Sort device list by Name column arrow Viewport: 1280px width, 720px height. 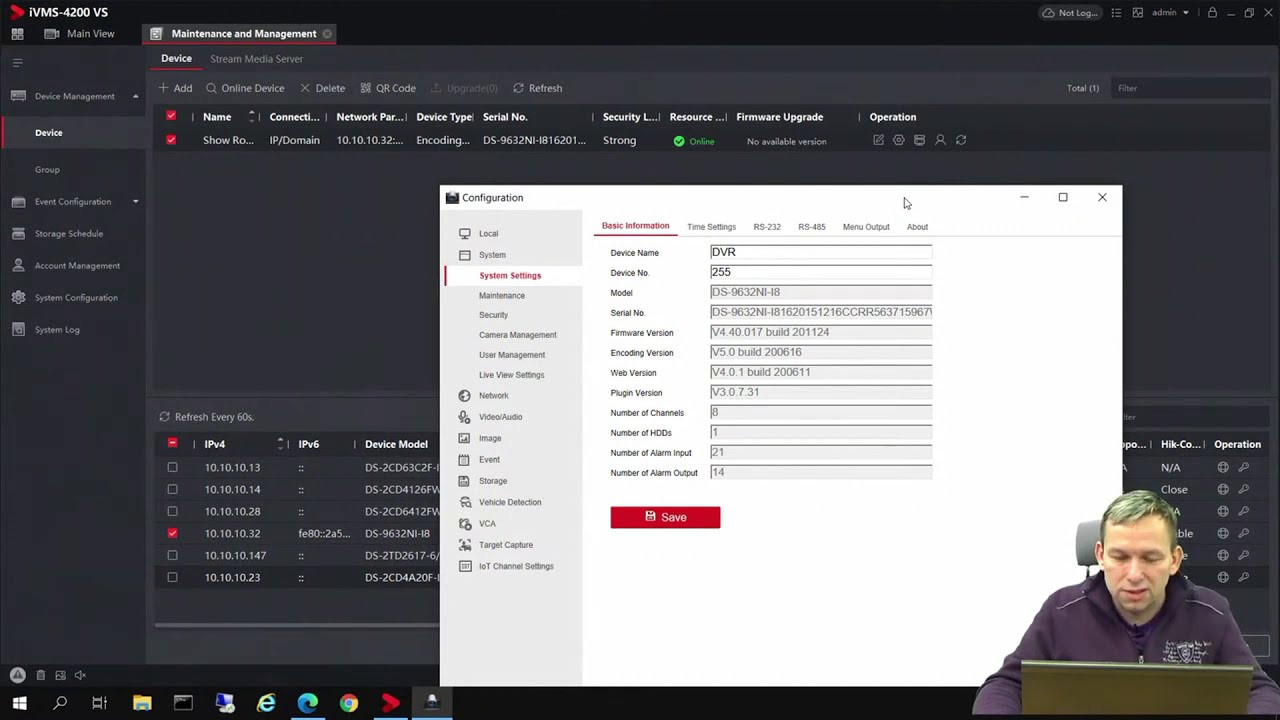pyautogui.click(x=252, y=117)
